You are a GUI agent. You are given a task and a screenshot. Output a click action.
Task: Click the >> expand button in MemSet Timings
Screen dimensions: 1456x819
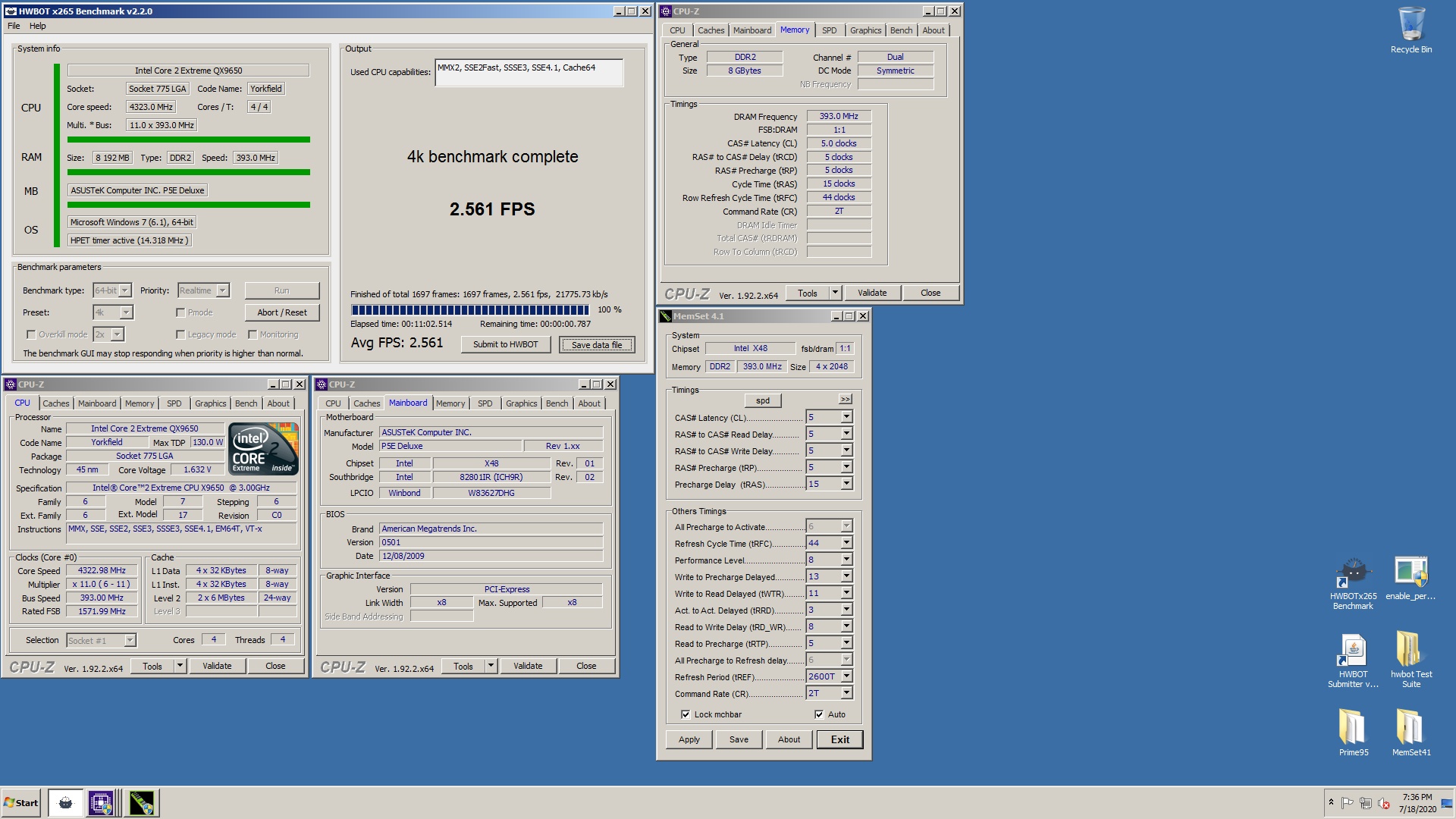click(846, 400)
